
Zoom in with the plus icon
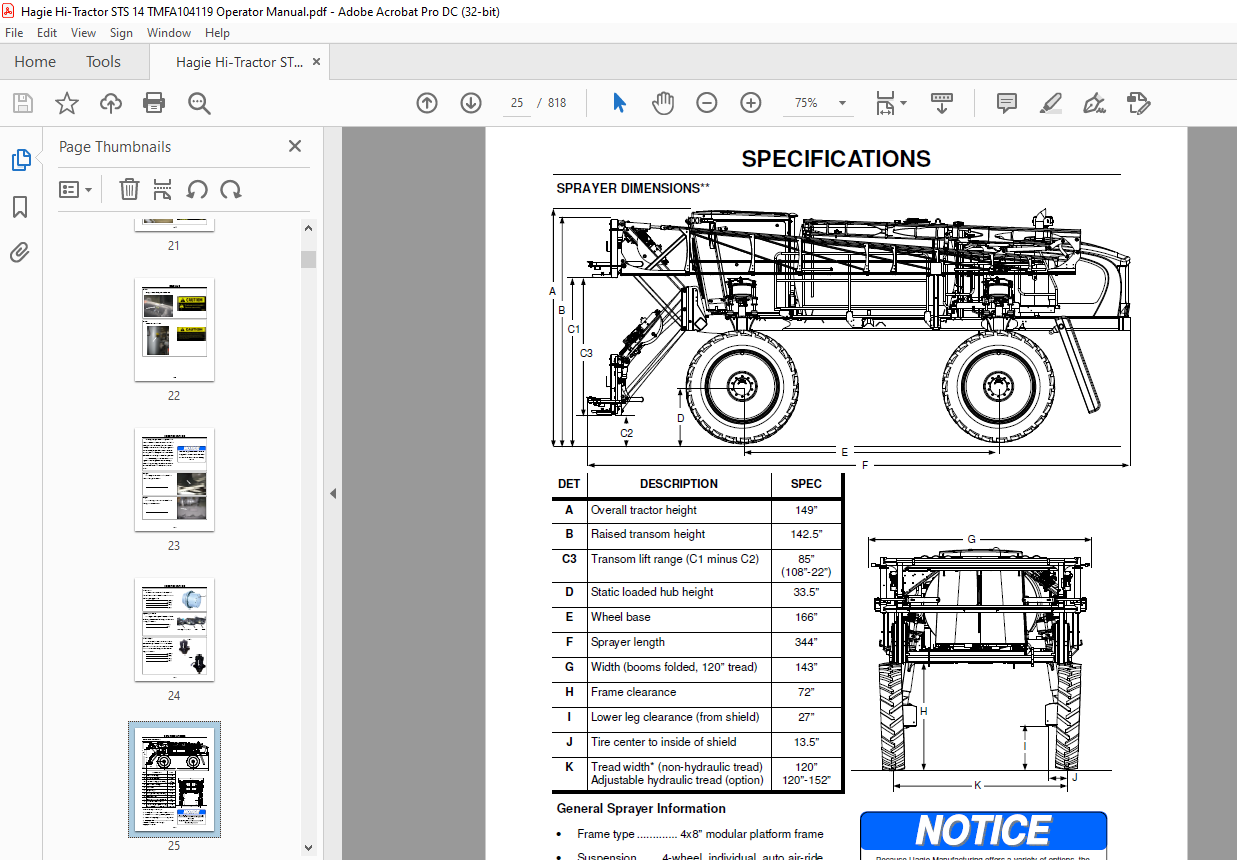751,103
